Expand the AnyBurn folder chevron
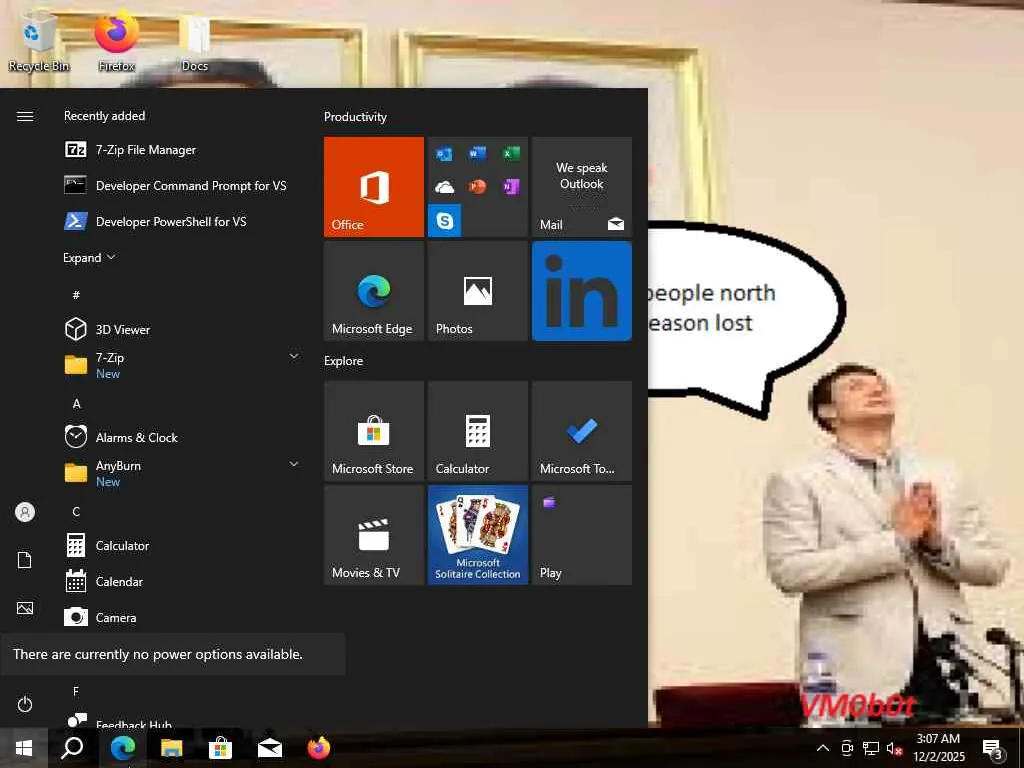The height and width of the screenshot is (768, 1024). (294, 464)
